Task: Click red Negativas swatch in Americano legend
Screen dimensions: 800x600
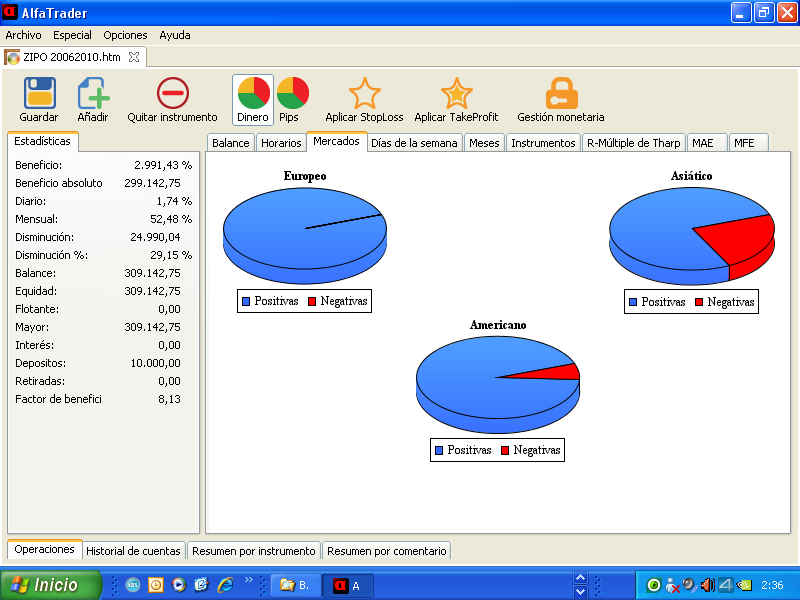Action: (505, 451)
